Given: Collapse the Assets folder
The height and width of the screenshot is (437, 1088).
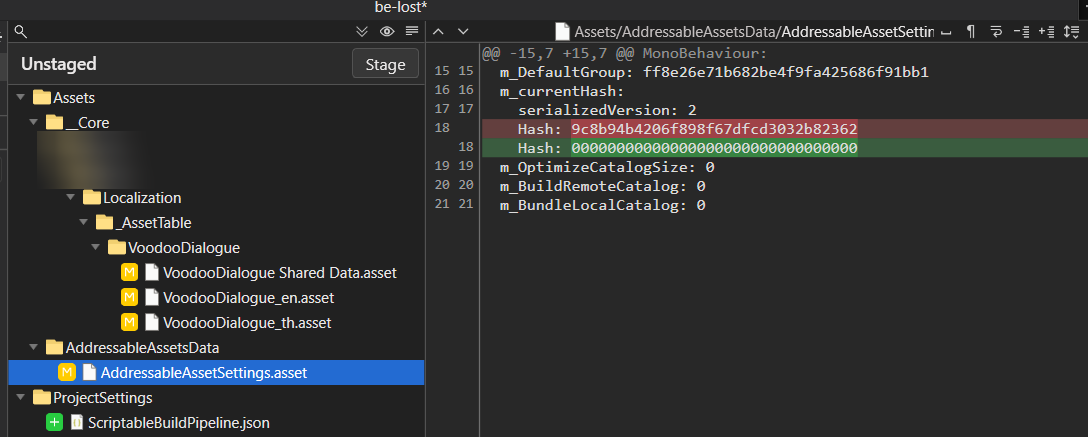Looking at the screenshot, I should pyautogui.click(x=21, y=98).
